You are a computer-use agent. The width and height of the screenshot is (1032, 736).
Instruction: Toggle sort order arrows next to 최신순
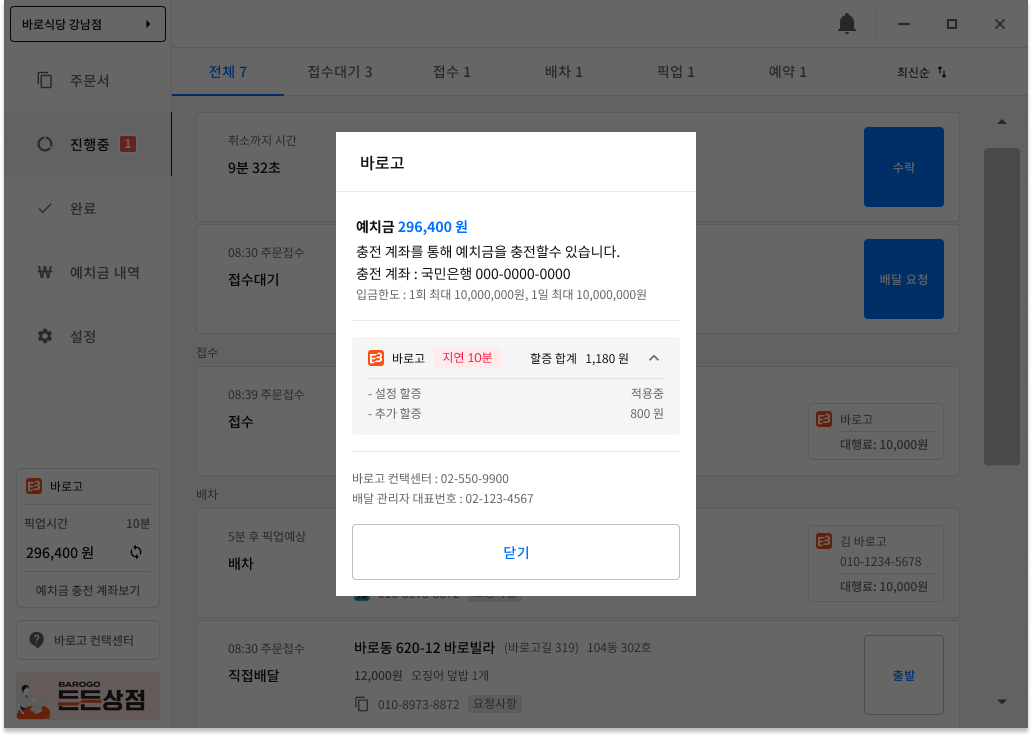coord(942,72)
